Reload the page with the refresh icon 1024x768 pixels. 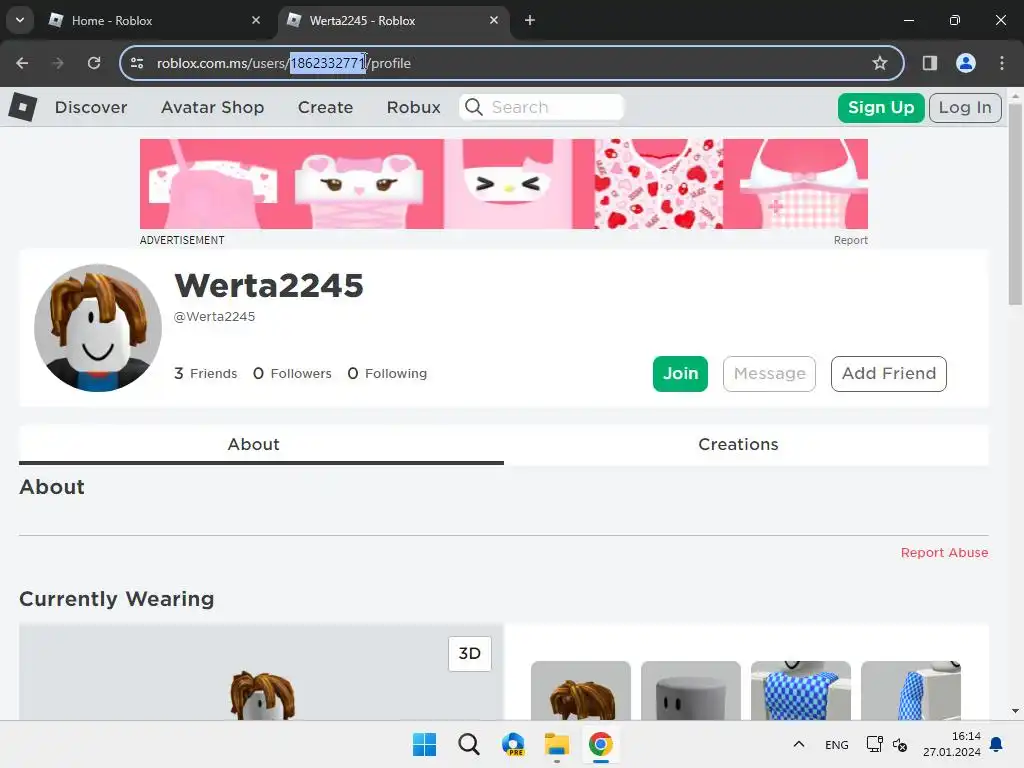coord(94,63)
